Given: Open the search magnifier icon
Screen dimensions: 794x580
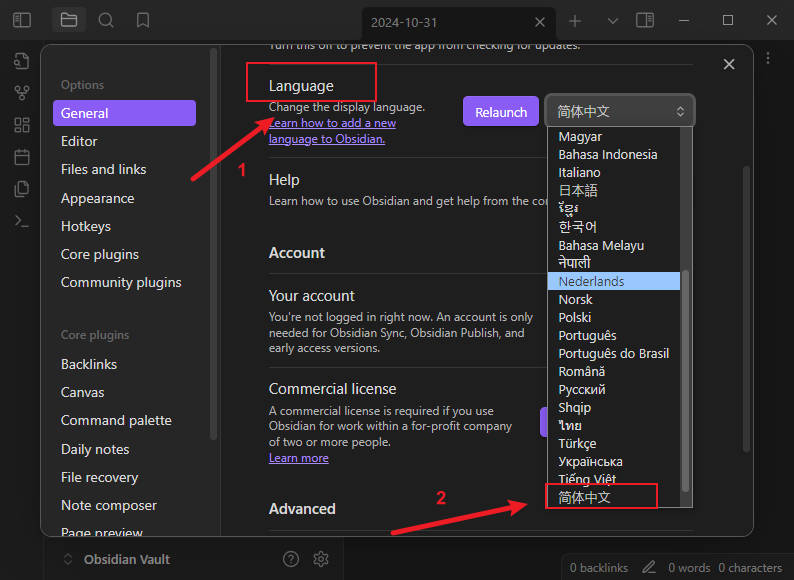Looking at the screenshot, I should coord(106,20).
